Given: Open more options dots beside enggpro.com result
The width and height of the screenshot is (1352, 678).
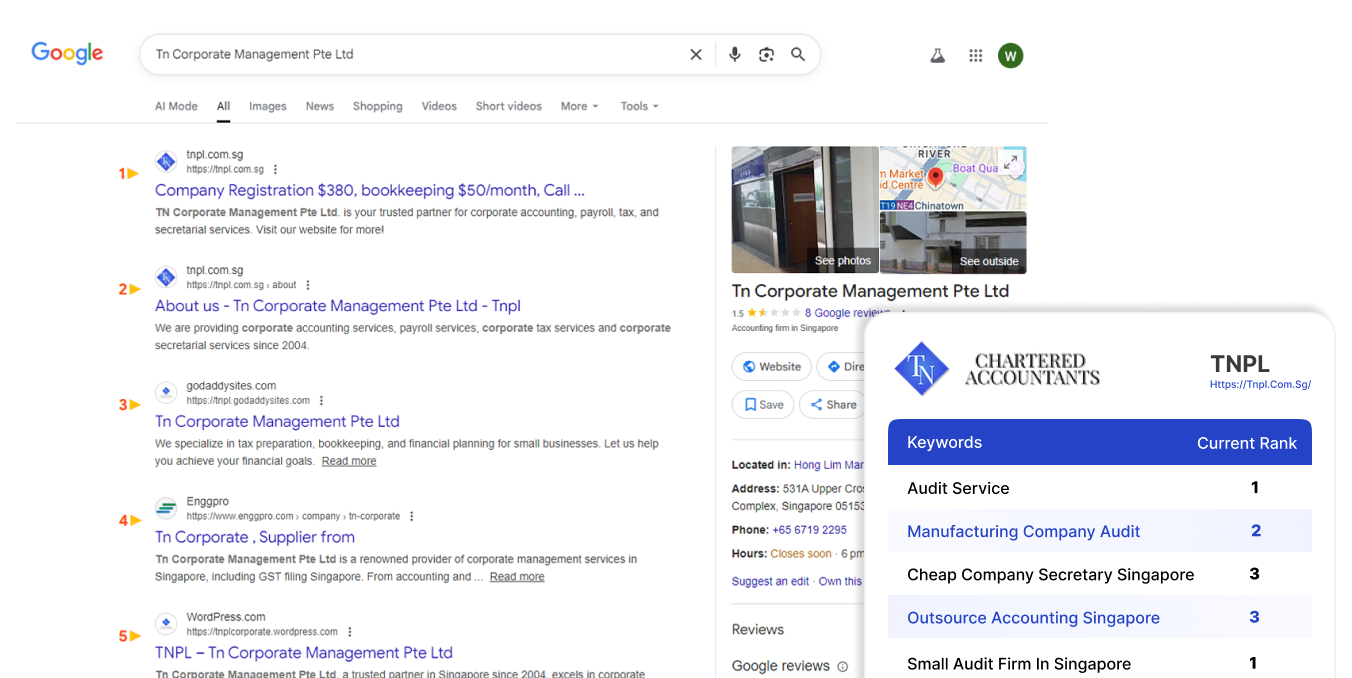Looking at the screenshot, I should point(412,517).
